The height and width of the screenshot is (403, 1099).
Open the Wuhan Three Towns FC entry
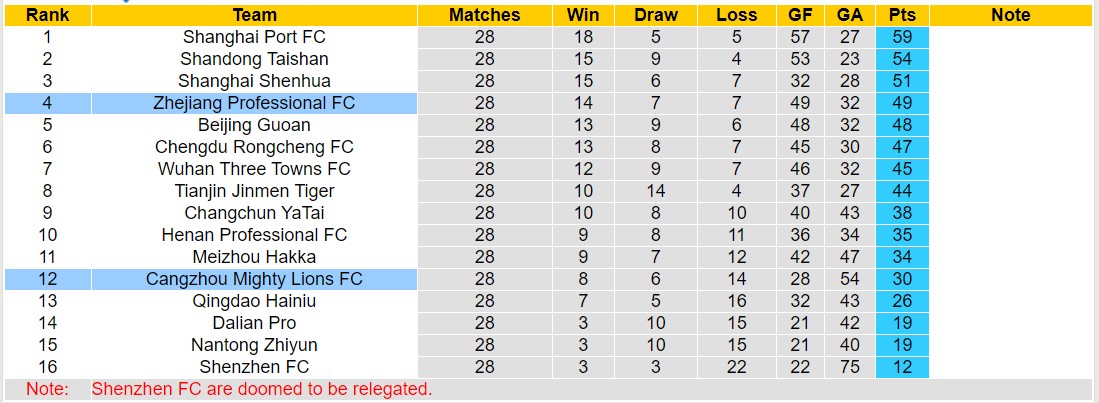point(254,169)
